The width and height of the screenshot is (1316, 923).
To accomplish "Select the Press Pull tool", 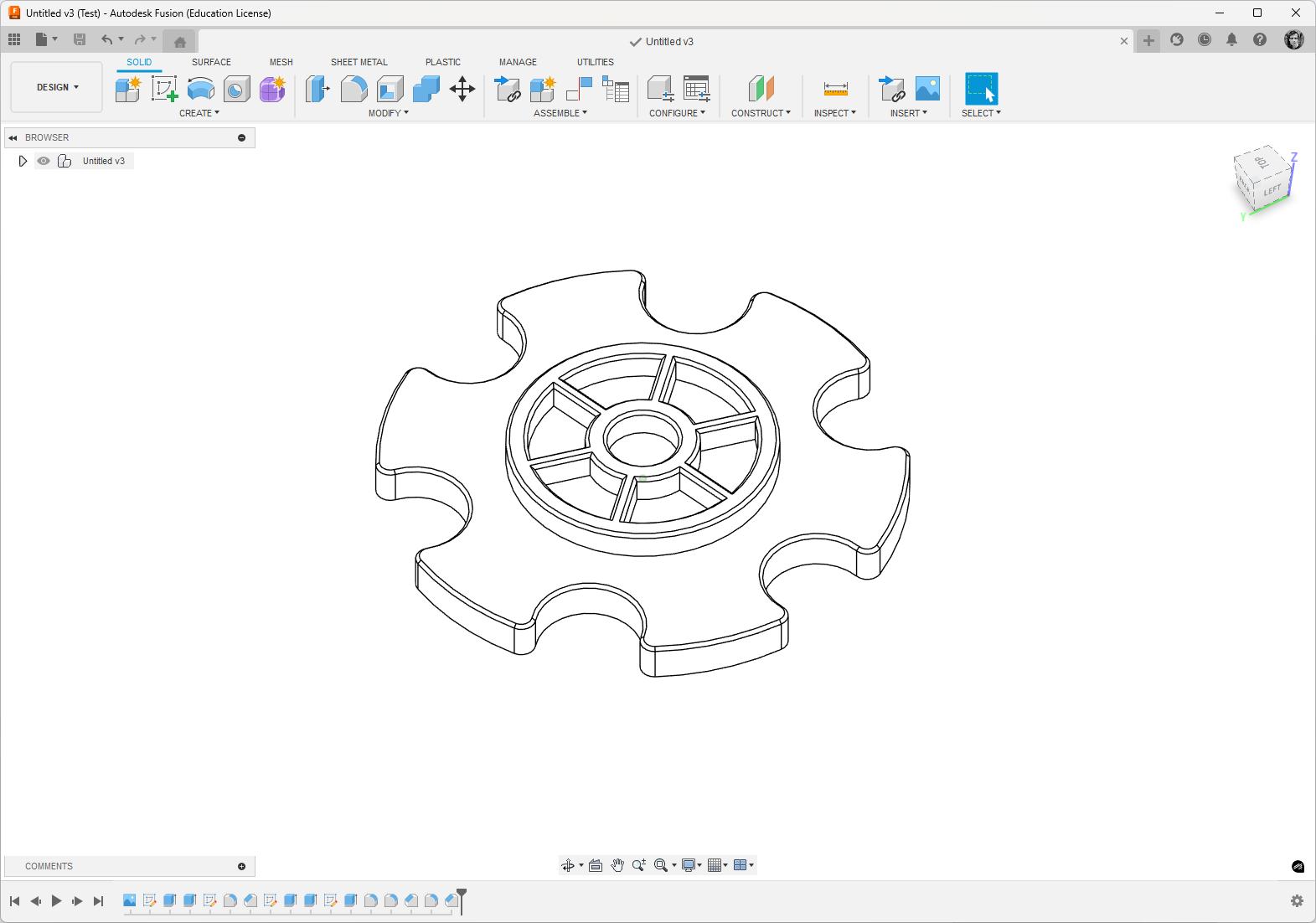I will pyautogui.click(x=317, y=89).
